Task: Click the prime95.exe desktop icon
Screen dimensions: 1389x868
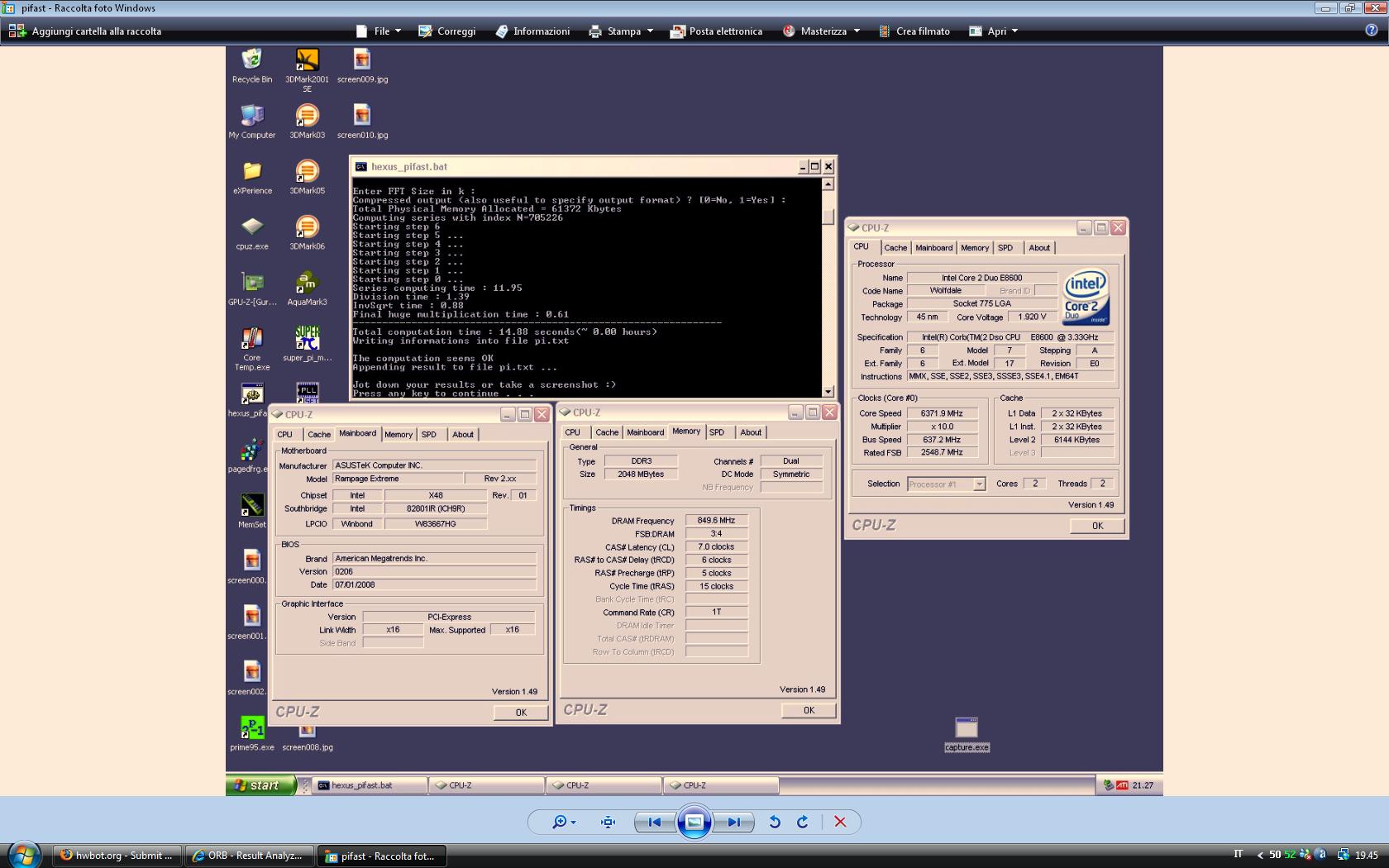Action: coord(252,734)
